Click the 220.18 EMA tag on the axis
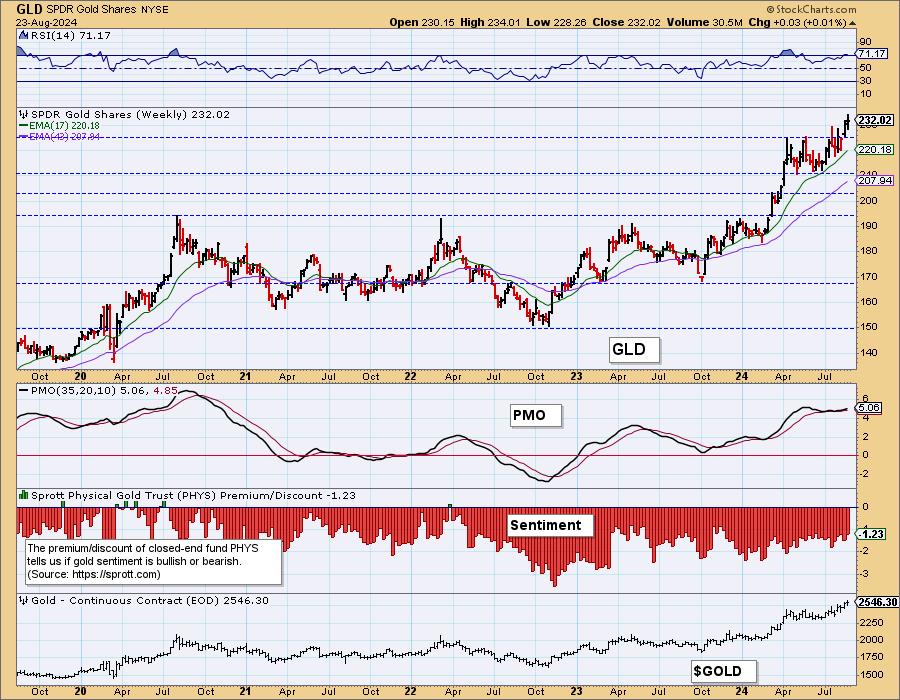Image resolution: width=900 pixels, height=700 pixels. [x=875, y=149]
